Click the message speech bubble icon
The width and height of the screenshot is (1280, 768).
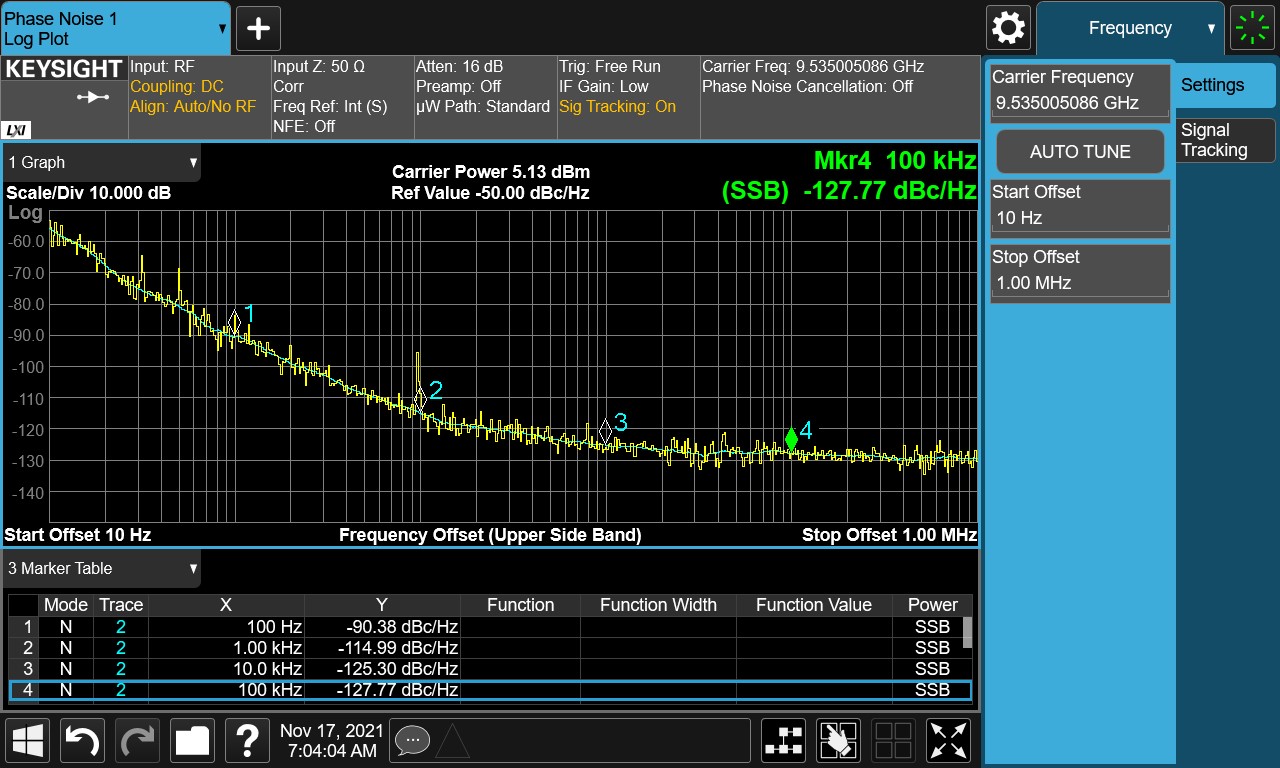[x=412, y=741]
